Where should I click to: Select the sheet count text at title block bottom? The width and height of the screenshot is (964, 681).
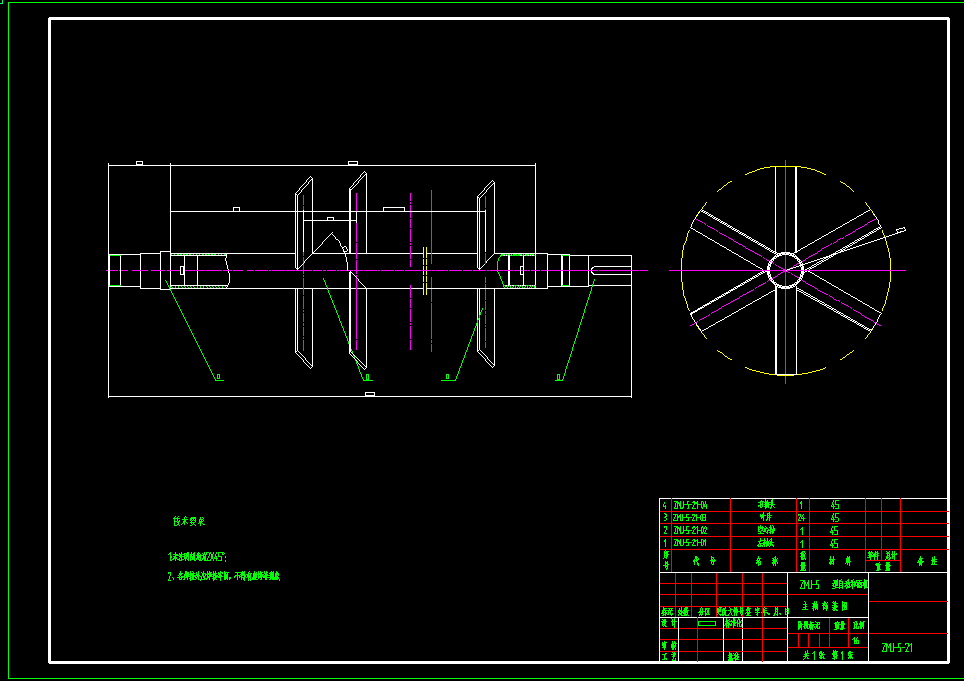[x=828, y=655]
